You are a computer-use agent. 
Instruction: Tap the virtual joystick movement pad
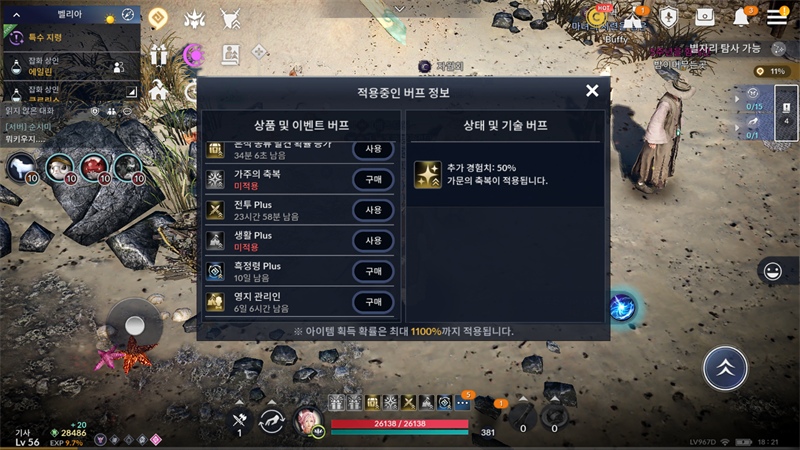[x=135, y=325]
